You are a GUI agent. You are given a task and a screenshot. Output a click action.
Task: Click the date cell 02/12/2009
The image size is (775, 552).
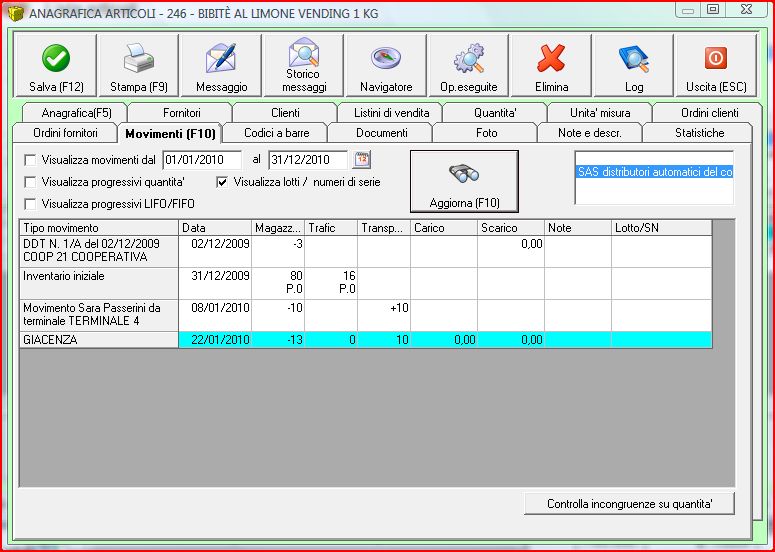coord(215,251)
